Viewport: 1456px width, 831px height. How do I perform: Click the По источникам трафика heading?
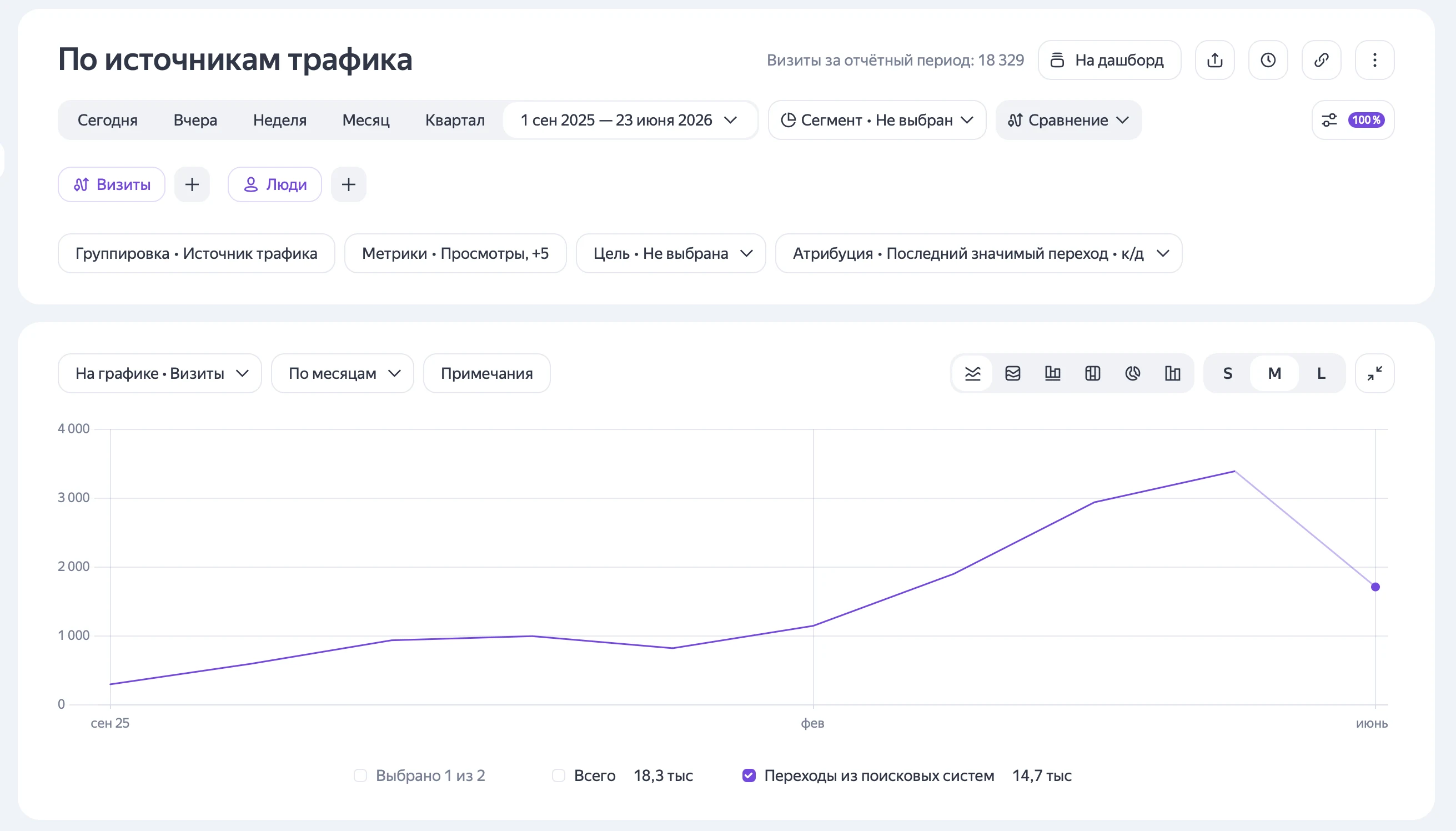point(235,59)
